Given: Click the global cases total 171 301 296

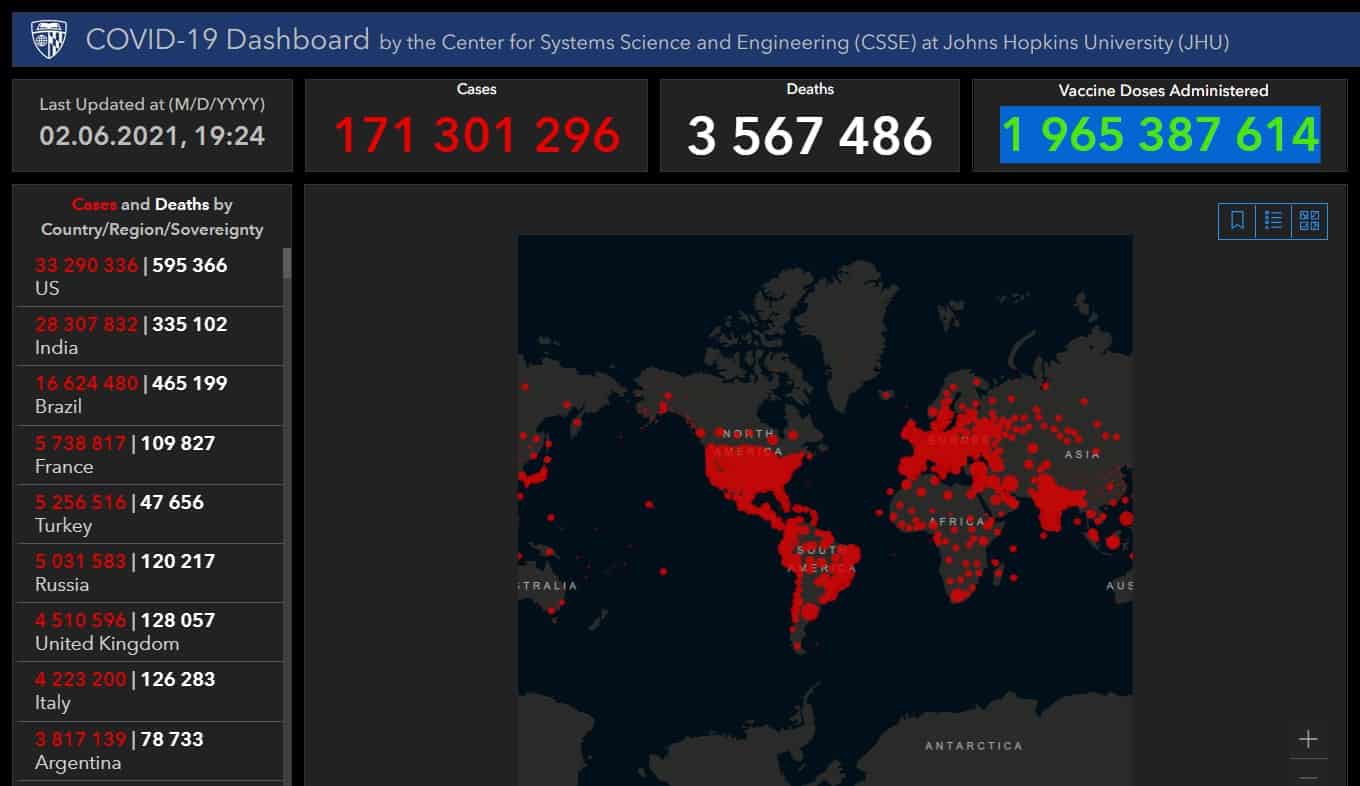Looking at the screenshot, I should point(477,135).
